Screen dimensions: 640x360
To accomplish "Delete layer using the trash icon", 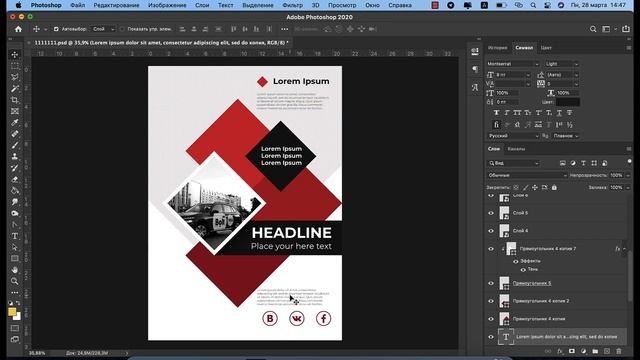I will tap(619, 351).
